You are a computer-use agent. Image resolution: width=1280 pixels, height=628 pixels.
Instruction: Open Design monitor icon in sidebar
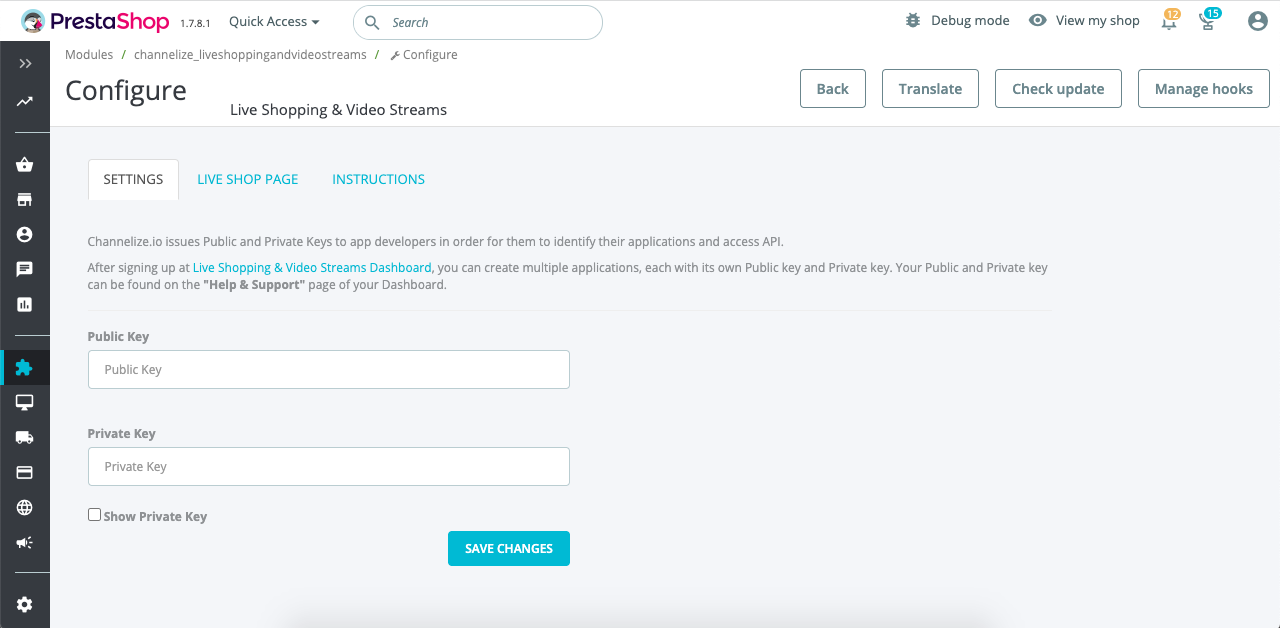(25, 402)
